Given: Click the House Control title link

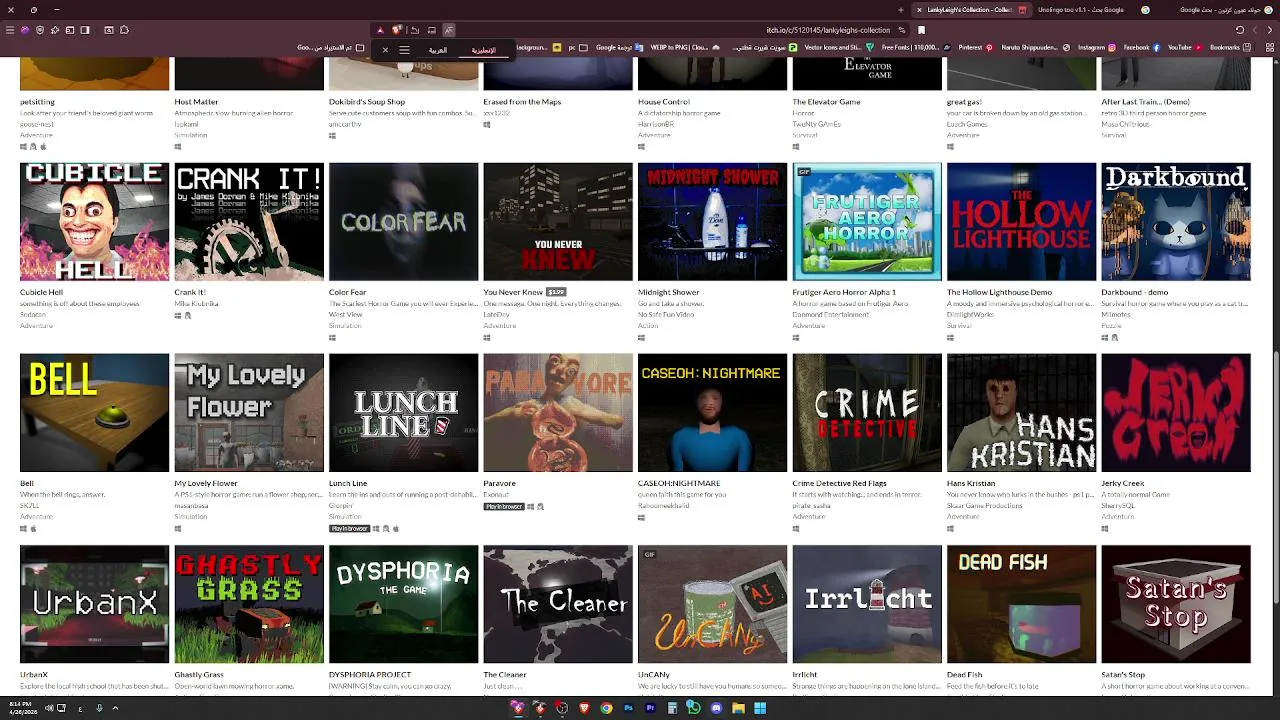Looking at the screenshot, I should click(x=664, y=102).
